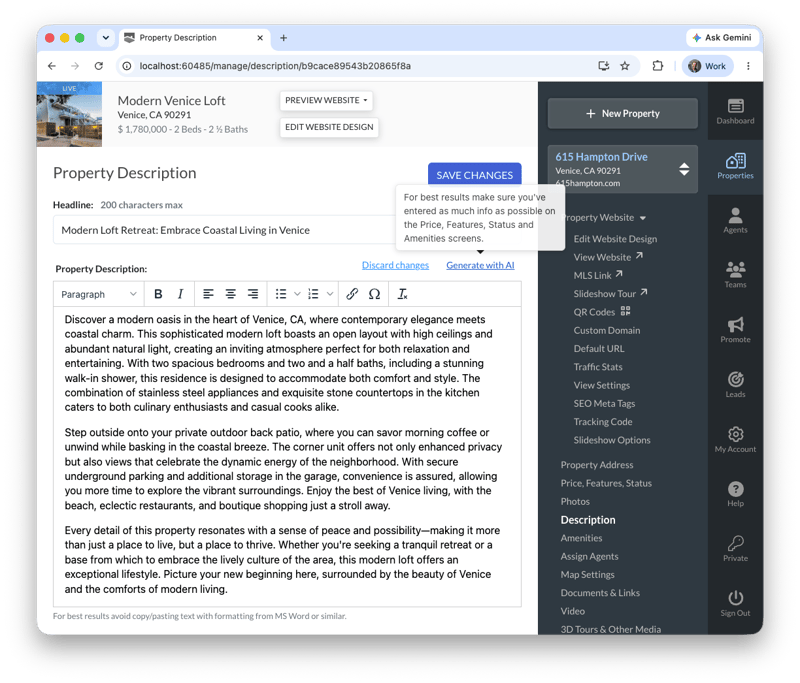Open My Account settings gear
Image resolution: width=800 pixels, height=683 pixels.
point(735,440)
